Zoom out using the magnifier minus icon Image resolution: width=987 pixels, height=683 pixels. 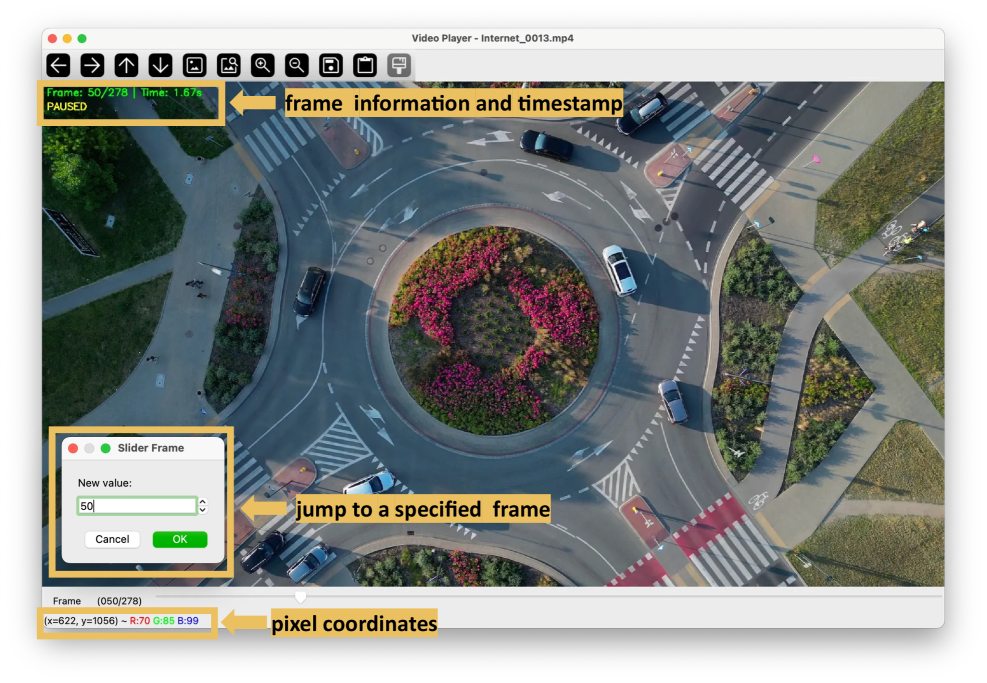tap(297, 66)
